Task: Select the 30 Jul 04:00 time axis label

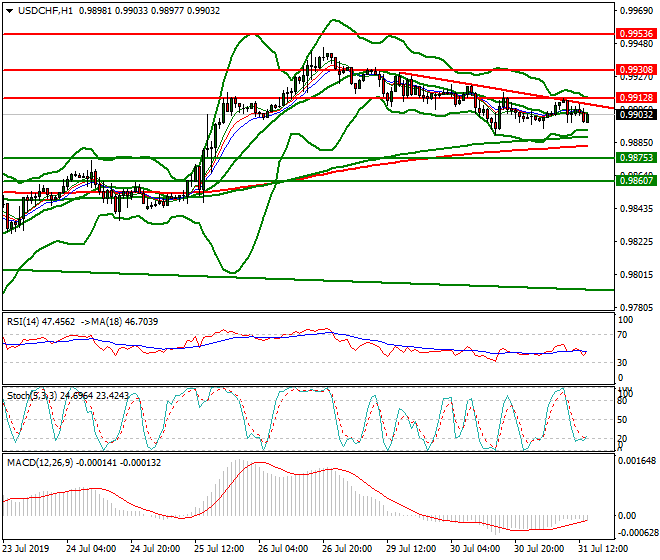Action: pos(475,549)
